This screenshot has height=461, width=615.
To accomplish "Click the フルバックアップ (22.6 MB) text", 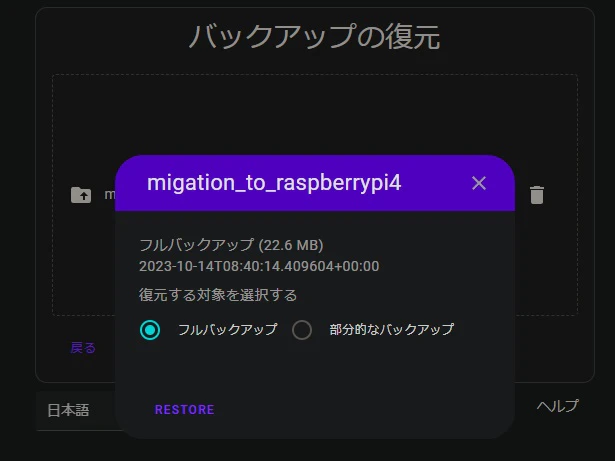I will click(x=231, y=245).
